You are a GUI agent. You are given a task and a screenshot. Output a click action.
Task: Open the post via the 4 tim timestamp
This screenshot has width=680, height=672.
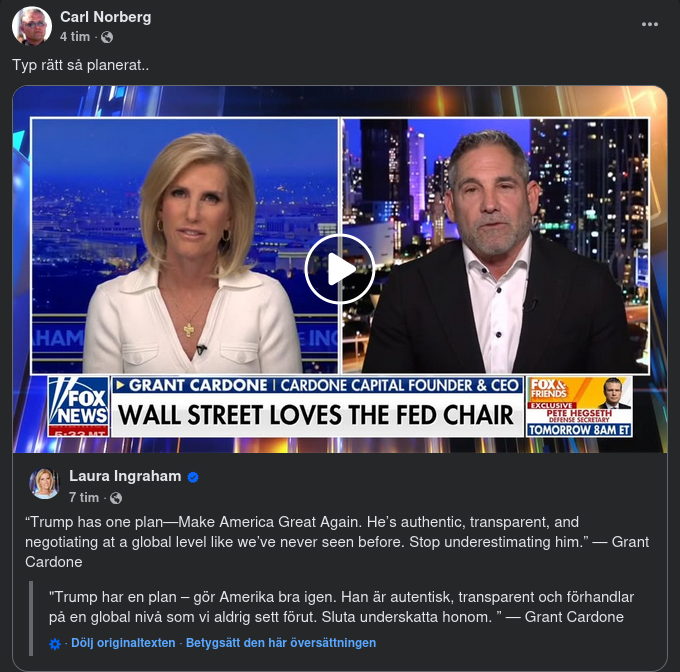(75, 37)
